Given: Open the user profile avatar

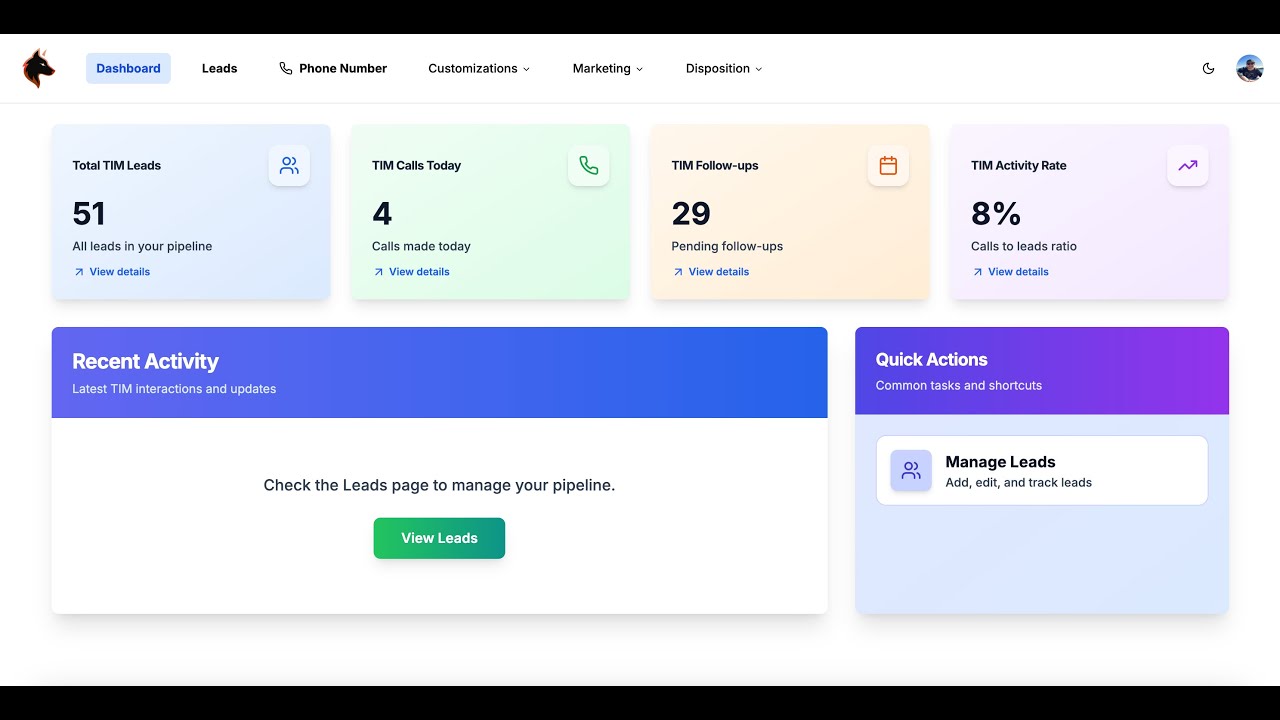Looking at the screenshot, I should pos(1249,68).
